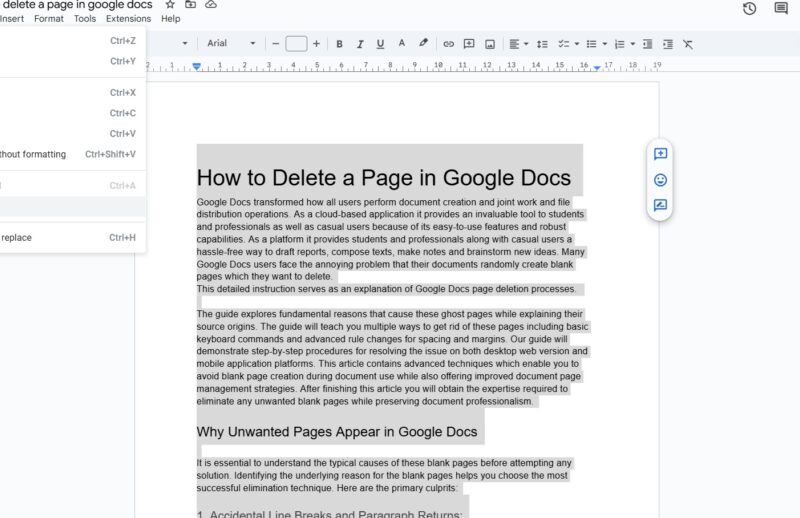The height and width of the screenshot is (518, 800).
Task: Suggest edits from floating side panel
Action: coord(660,205)
